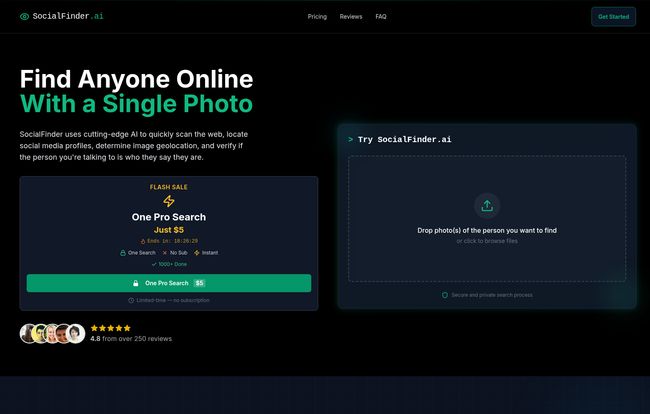Click the '1000+ Done' text
The height and width of the screenshot is (414, 650).
pyautogui.click(x=172, y=264)
